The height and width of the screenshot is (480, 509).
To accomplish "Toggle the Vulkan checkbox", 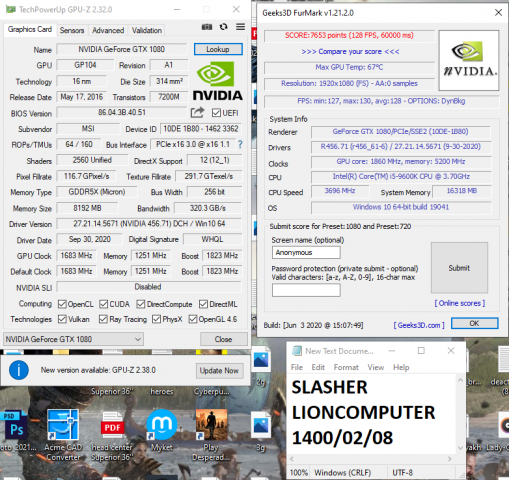I will click(62, 319).
